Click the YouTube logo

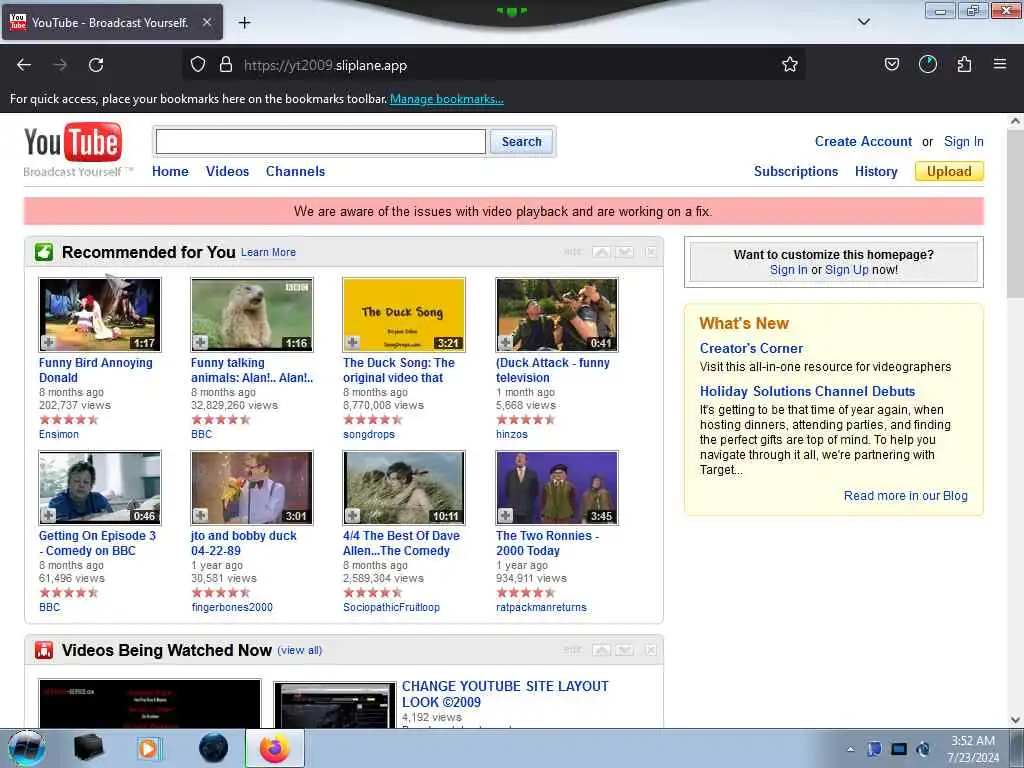[72, 142]
